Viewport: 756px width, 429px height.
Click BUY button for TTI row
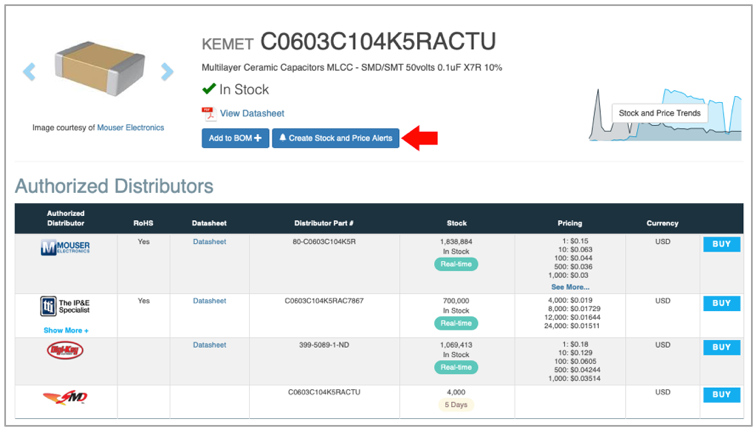[721, 303]
